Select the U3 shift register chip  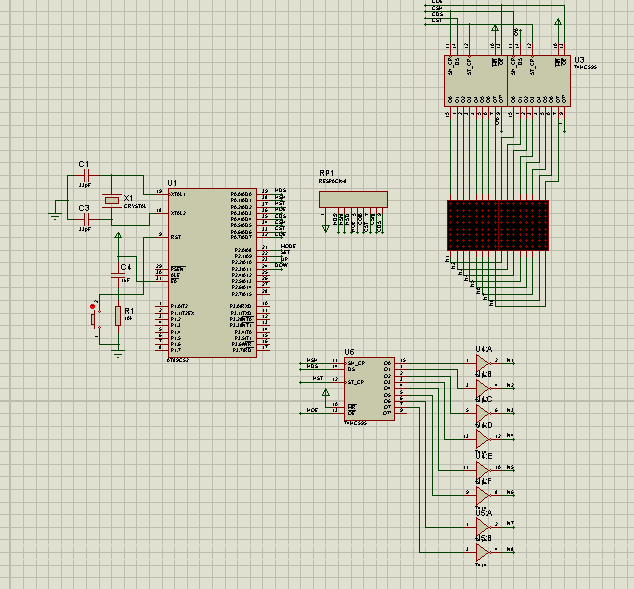539,81
